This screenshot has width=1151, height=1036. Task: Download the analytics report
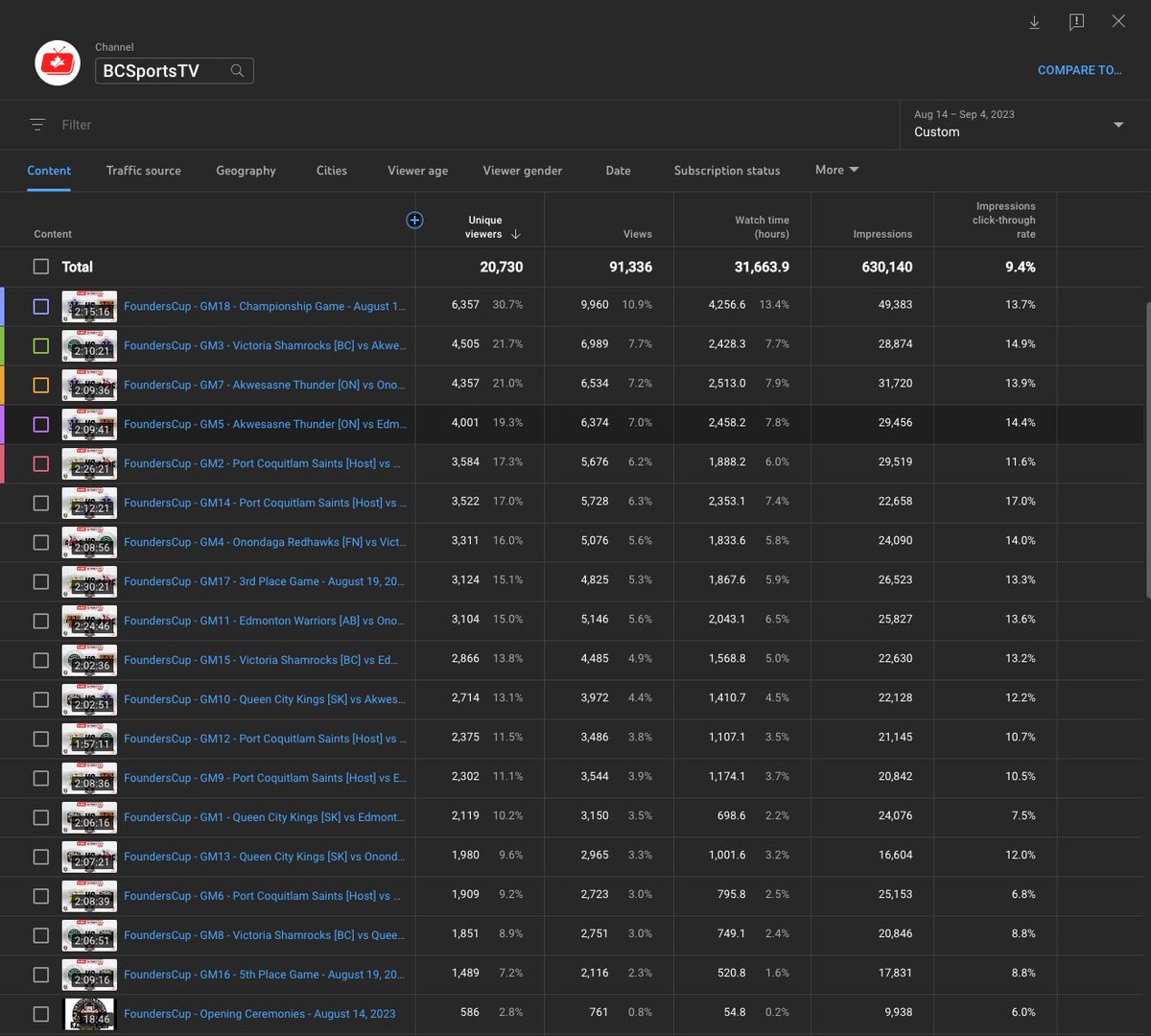click(x=1034, y=22)
